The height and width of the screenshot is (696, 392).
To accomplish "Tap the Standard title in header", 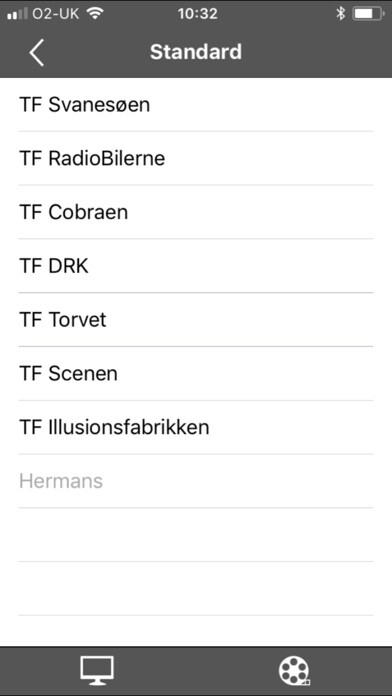I will pos(196,52).
